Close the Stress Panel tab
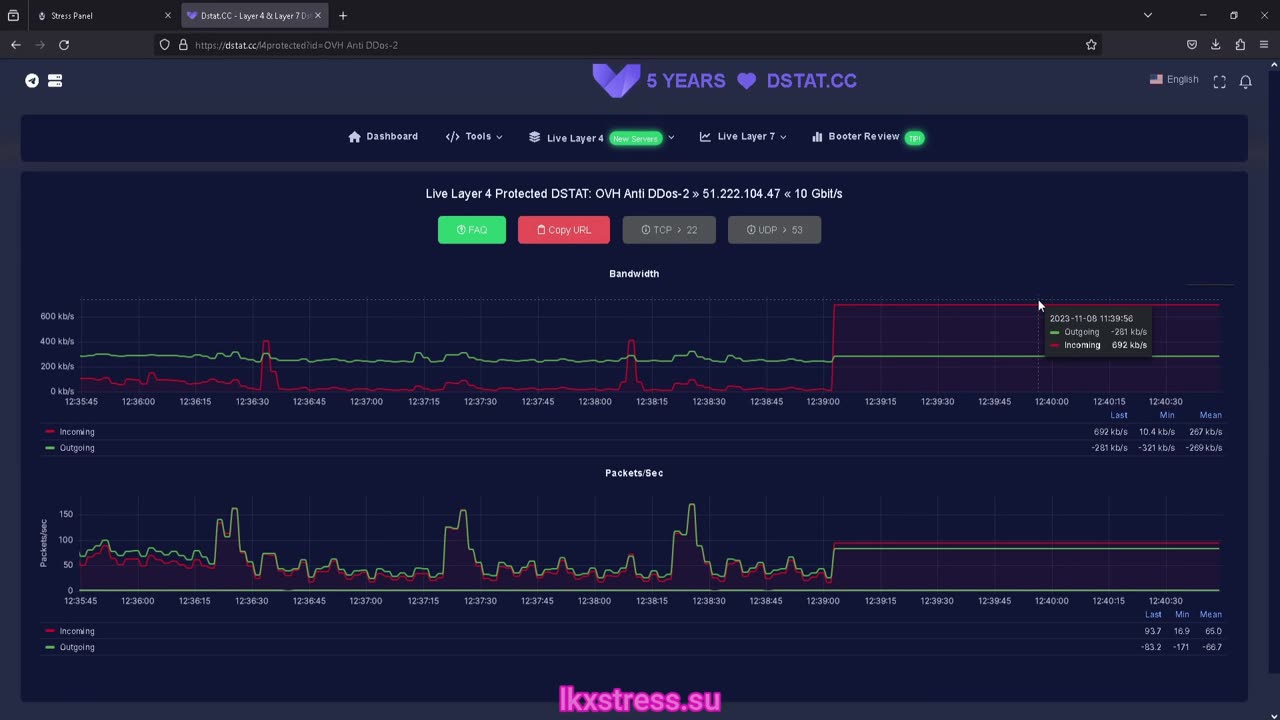The height and width of the screenshot is (720, 1280). [167, 16]
